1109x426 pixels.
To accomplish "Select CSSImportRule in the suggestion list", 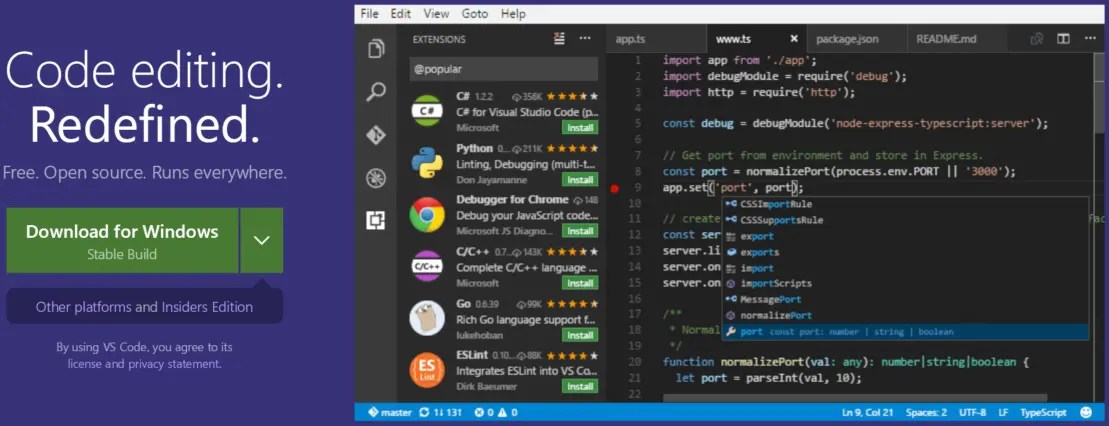I will click(x=905, y=205).
